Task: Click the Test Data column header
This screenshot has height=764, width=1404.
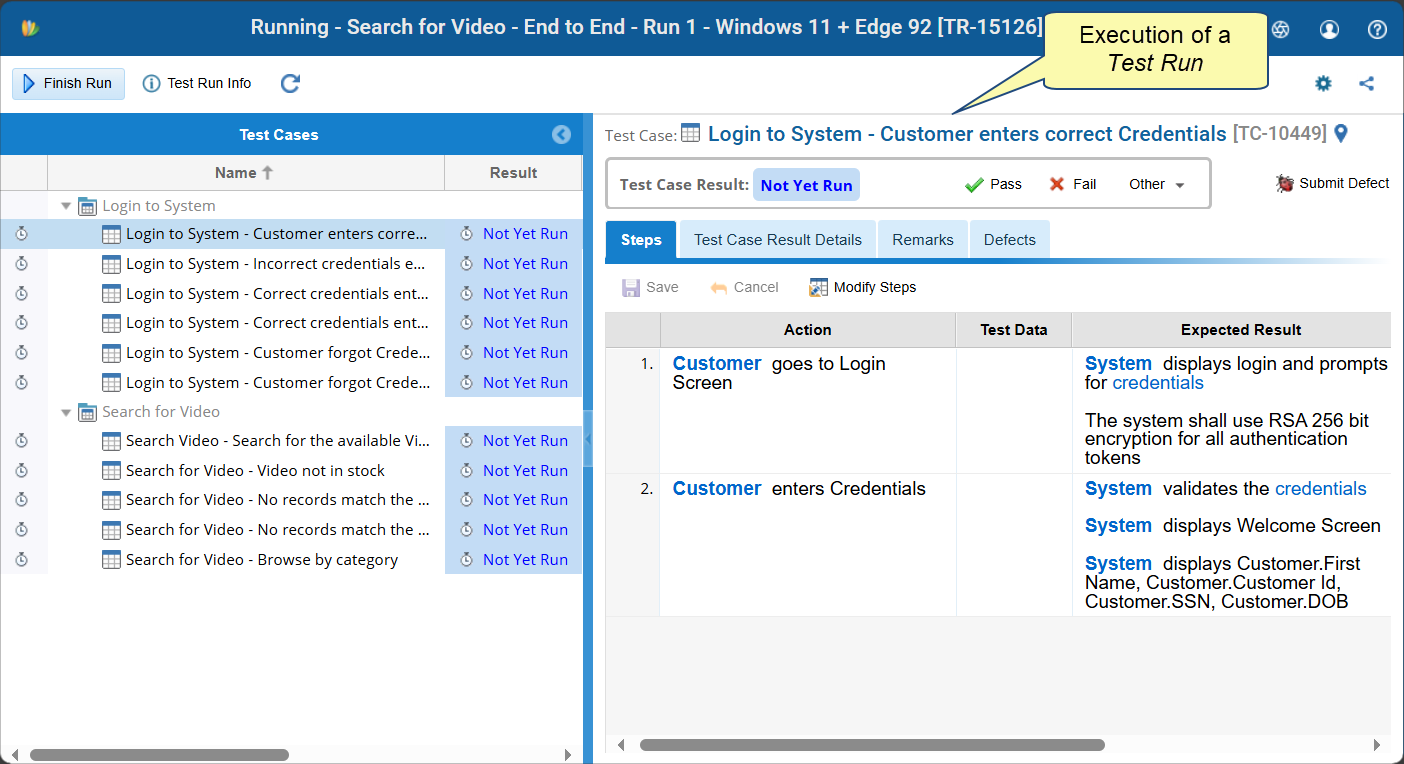Action: (1014, 329)
